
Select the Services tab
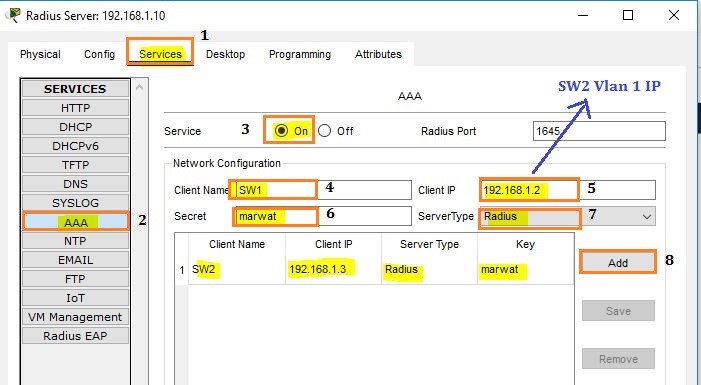pyautogui.click(x=160, y=54)
